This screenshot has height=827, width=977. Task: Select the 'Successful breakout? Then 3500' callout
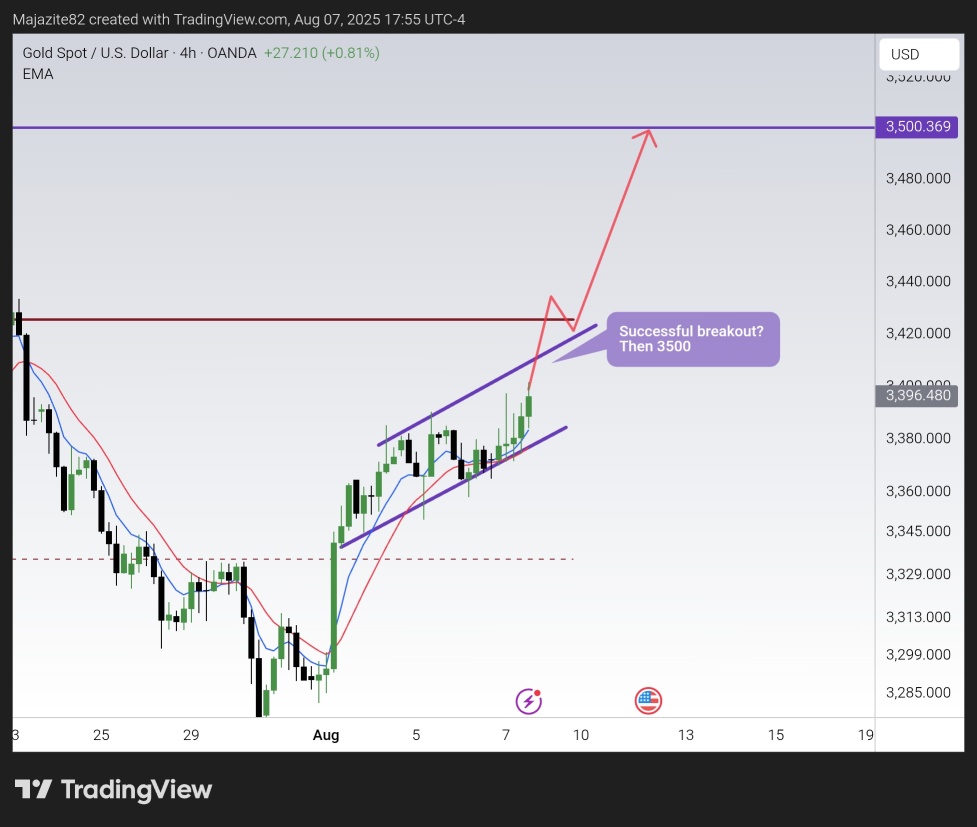click(693, 339)
